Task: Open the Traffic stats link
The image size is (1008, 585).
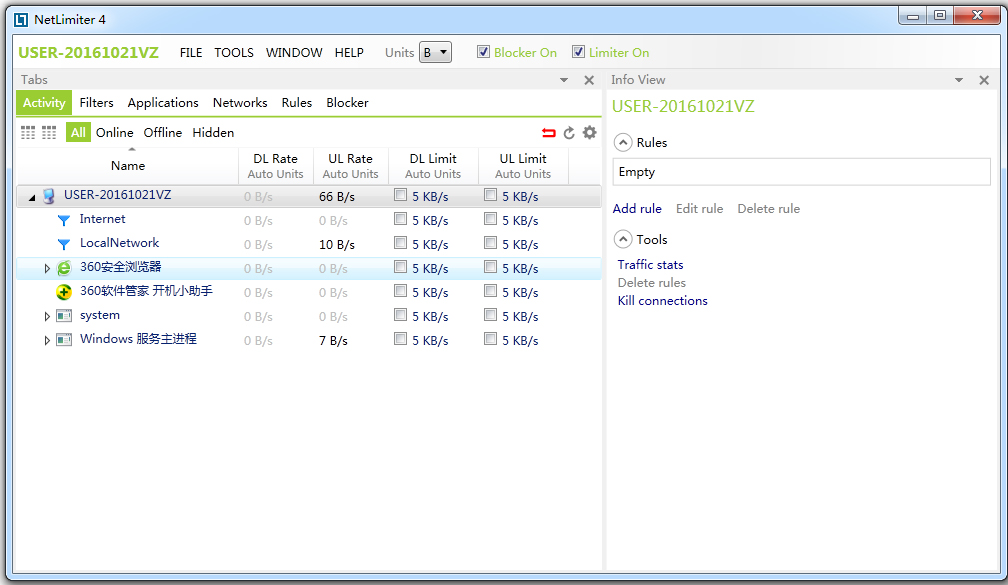Action: point(650,265)
